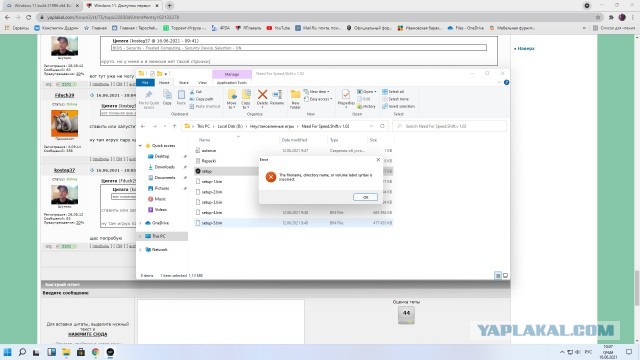640x360 pixels.
Task: Select Pictures in the navigation pane
Action: (162, 188)
